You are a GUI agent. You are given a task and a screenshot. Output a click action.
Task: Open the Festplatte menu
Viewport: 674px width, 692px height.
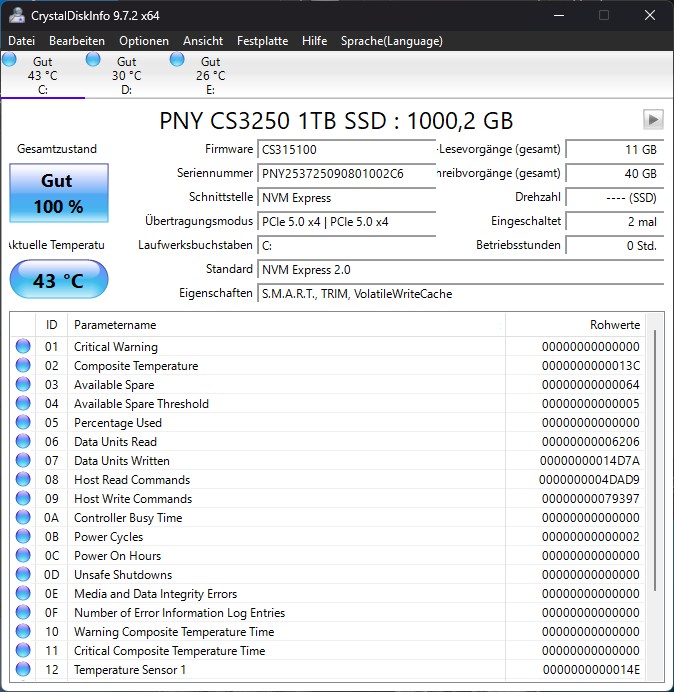pos(262,41)
